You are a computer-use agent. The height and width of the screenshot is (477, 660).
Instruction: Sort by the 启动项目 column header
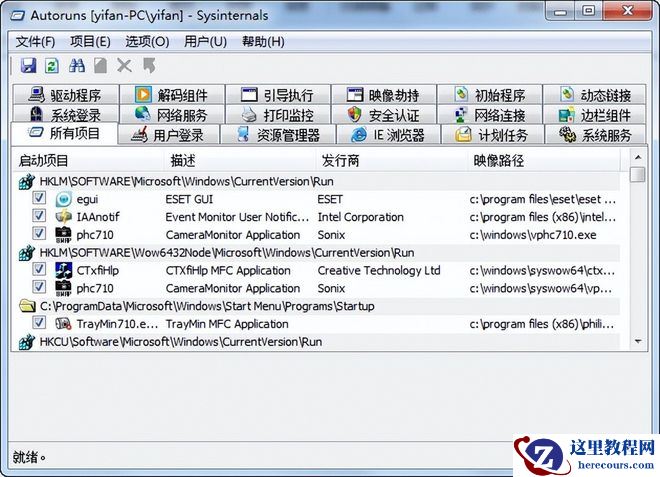click(x=88, y=160)
